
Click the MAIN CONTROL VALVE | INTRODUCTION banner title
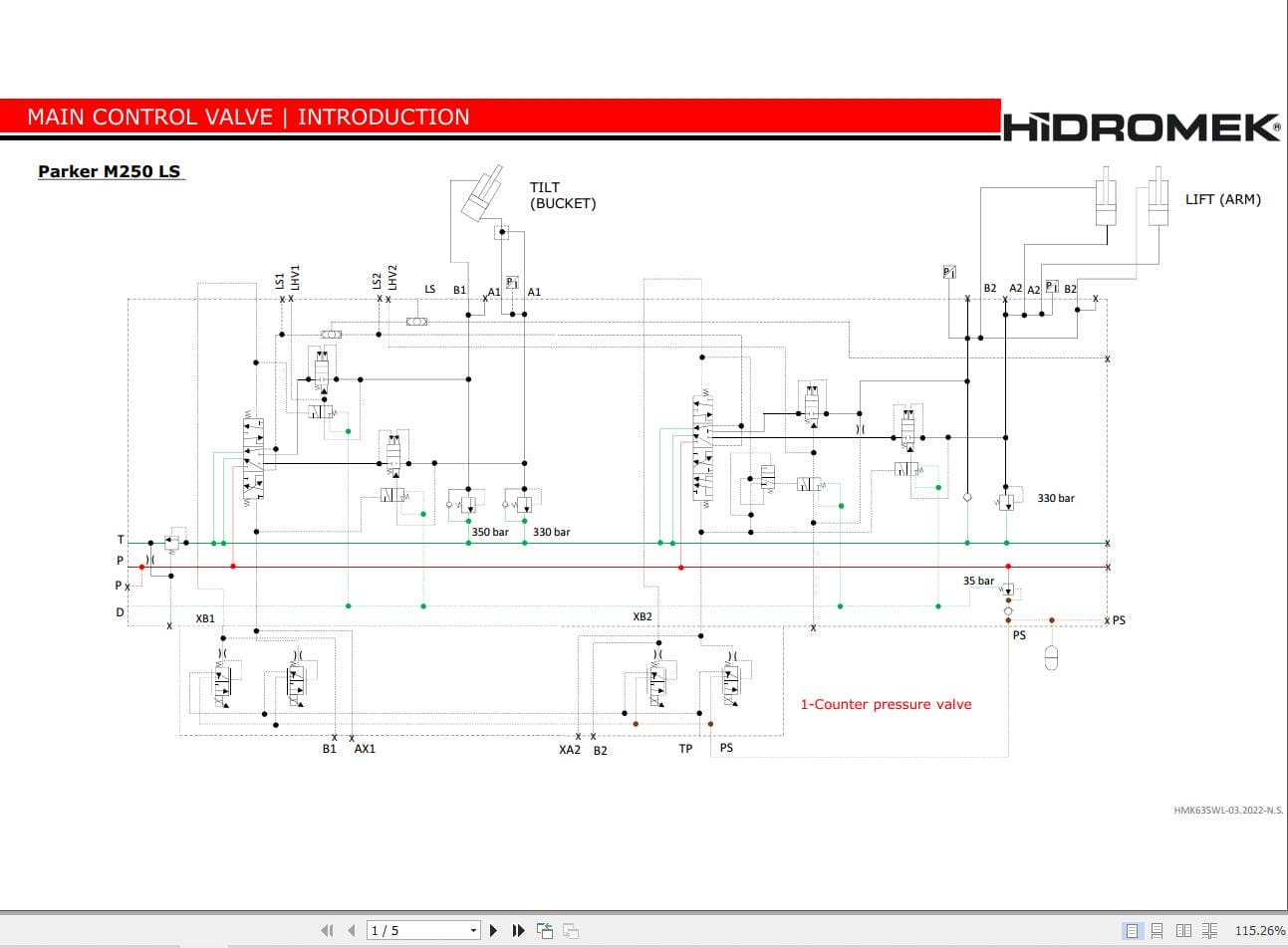tap(248, 117)
